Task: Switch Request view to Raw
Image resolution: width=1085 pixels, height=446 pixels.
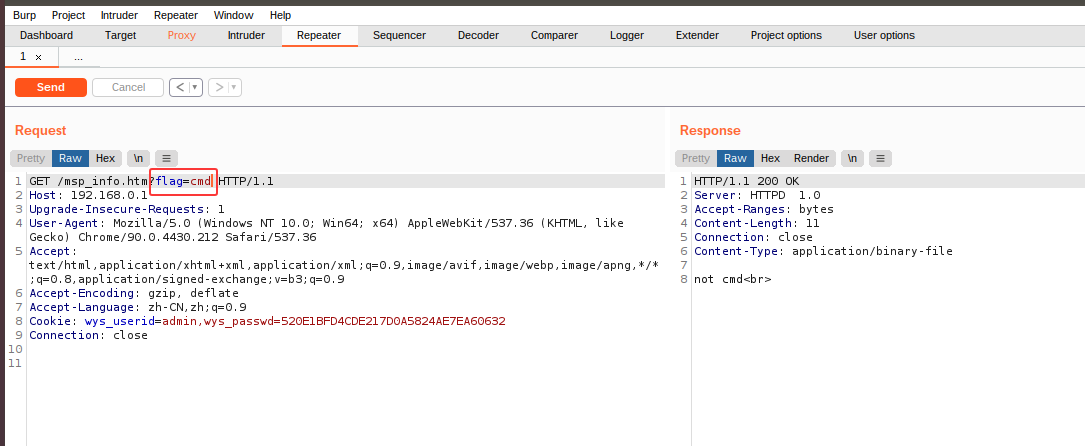Action: click(70, 158)
